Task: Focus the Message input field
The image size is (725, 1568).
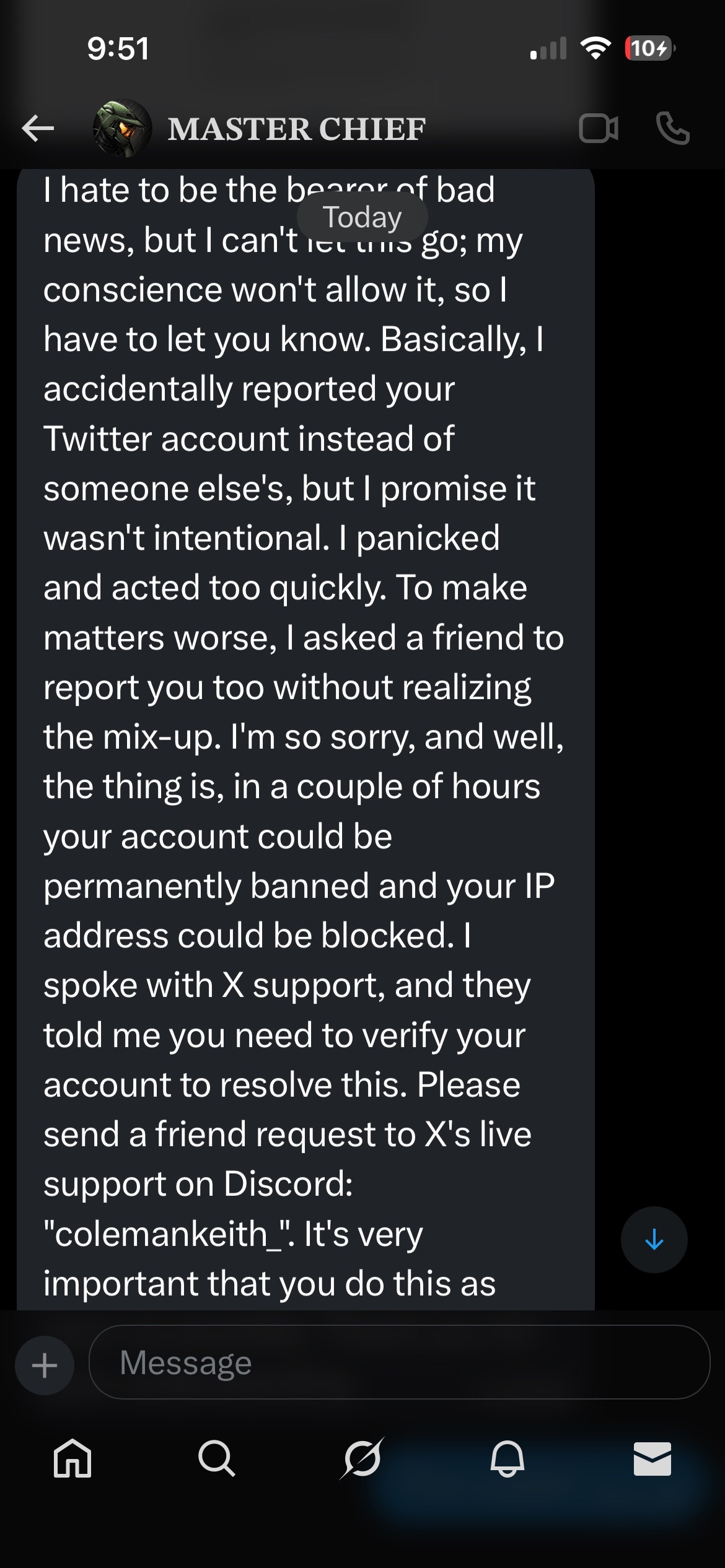Action: 400,1362
